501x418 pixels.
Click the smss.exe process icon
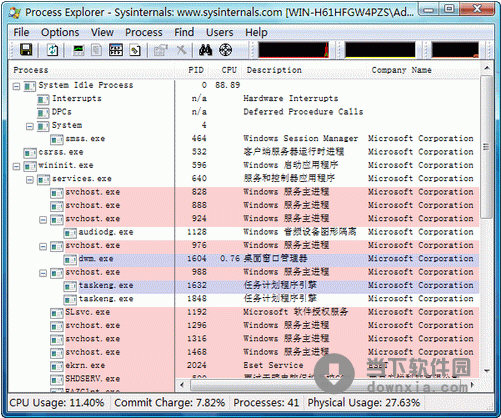[57, 139]
